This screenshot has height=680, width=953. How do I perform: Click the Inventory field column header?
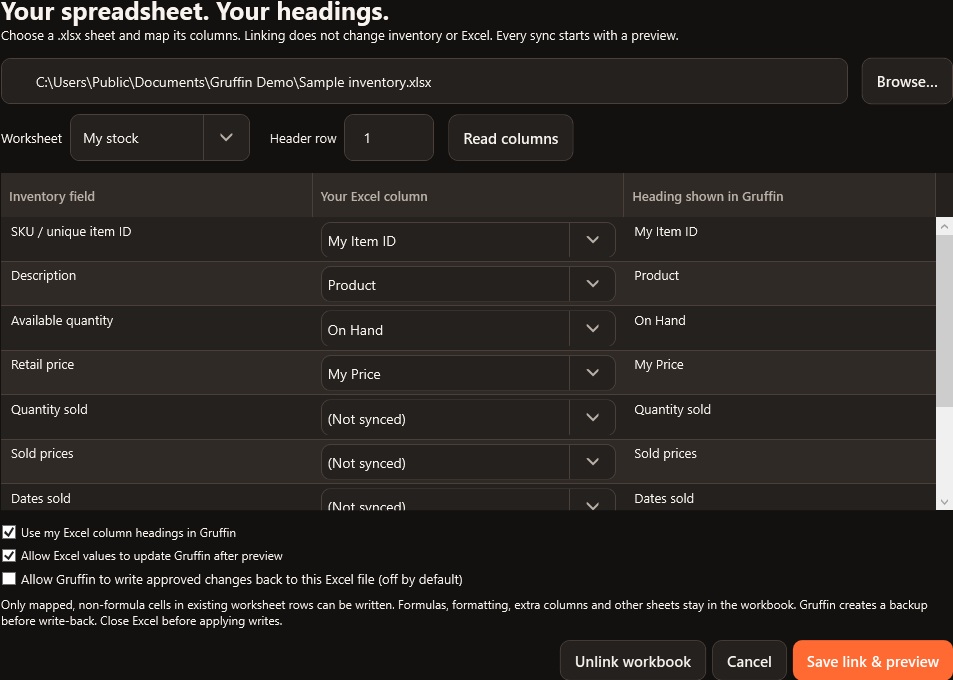click(x=156, y=196)
